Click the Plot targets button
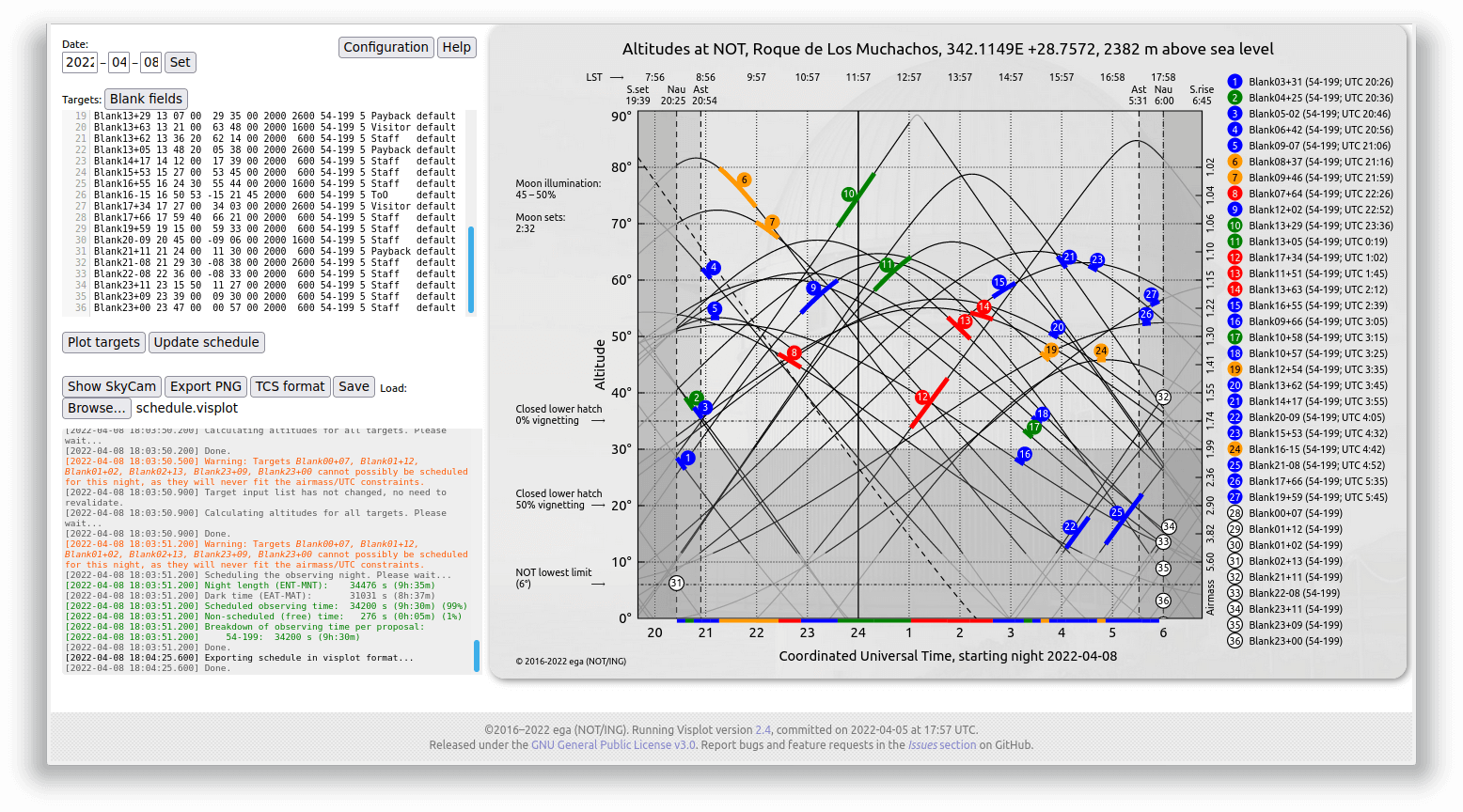This screenshot has height=812, width=1463. coord(103,342)
